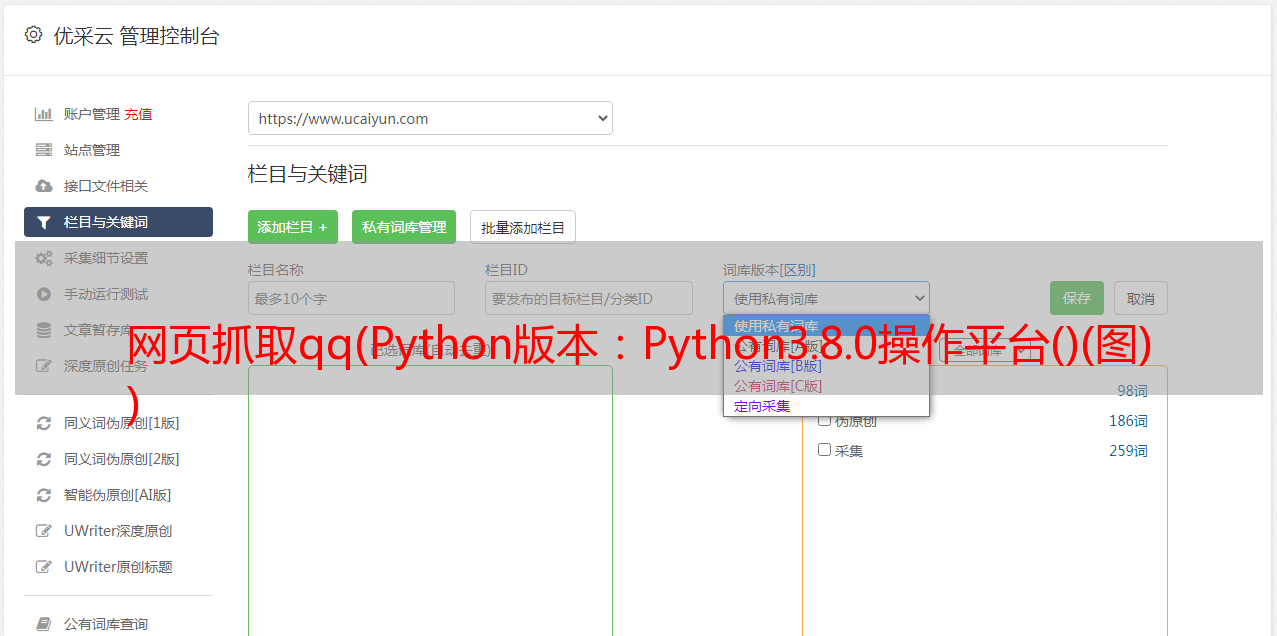Click the play icon for 手动运行测试
Image resolution: width=1277 pixels, height=636 pixels.
pos(43,294)
